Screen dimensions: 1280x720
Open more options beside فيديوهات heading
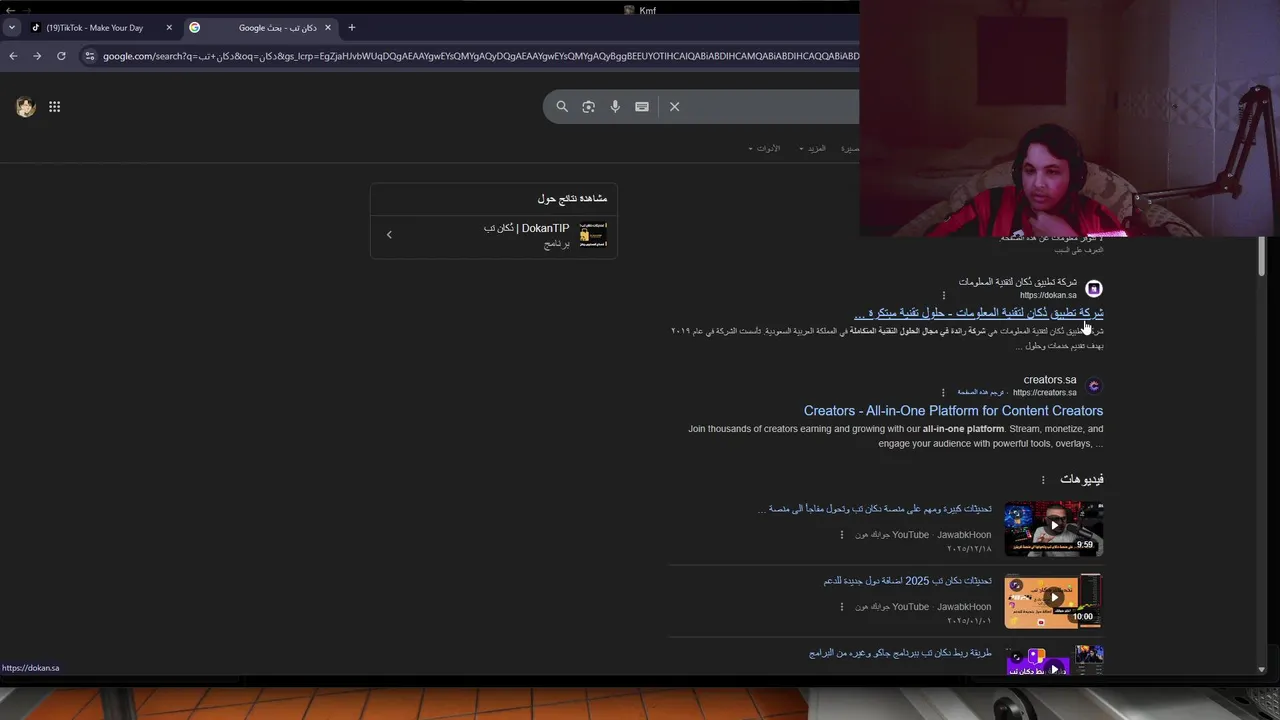point(1043,480)
